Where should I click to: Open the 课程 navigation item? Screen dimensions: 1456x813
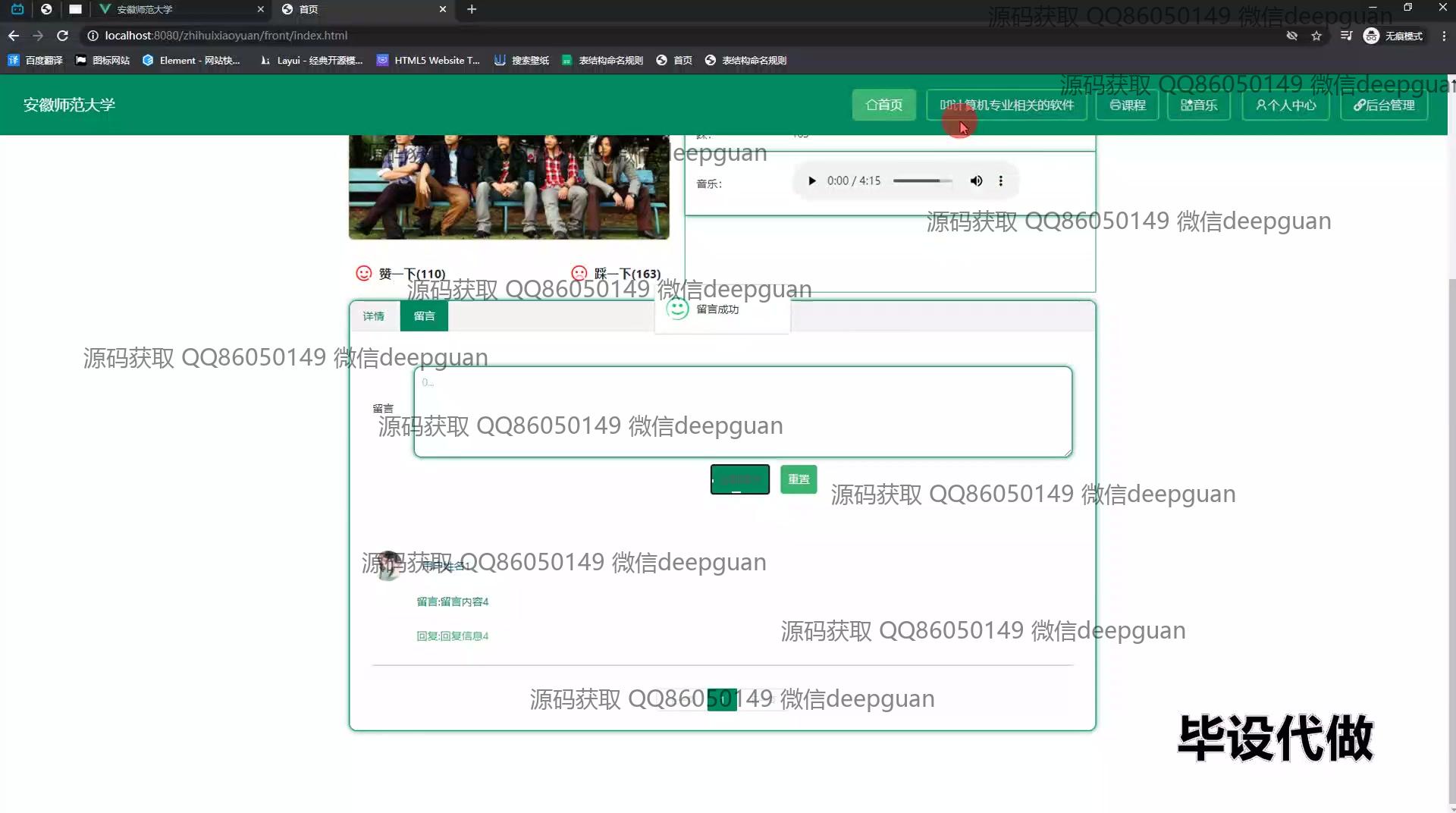pyautogui.click(x=1127, y=105)
